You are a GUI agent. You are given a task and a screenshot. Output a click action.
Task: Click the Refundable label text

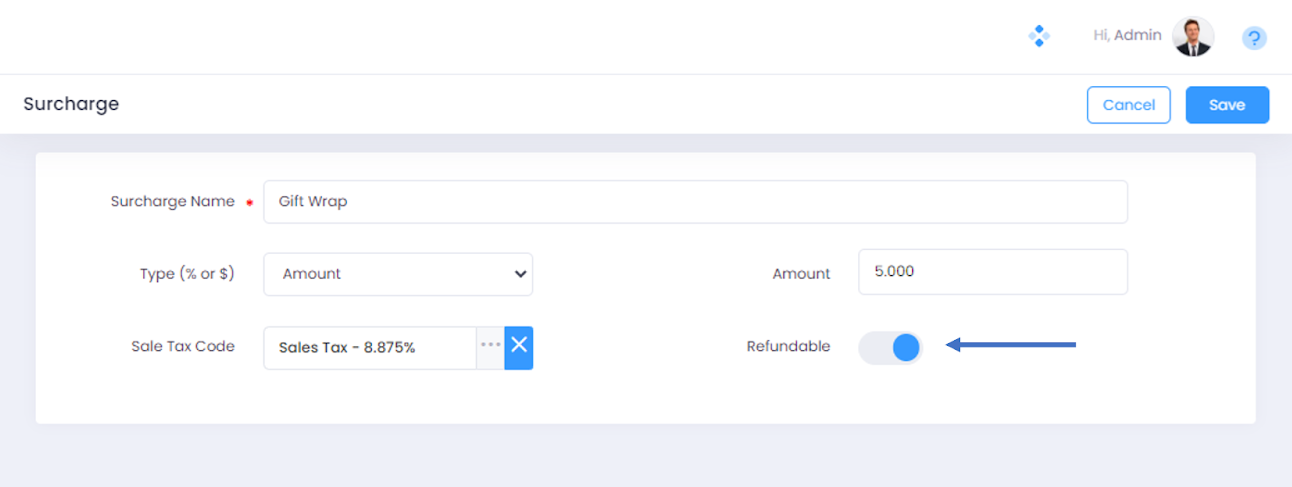788,347
